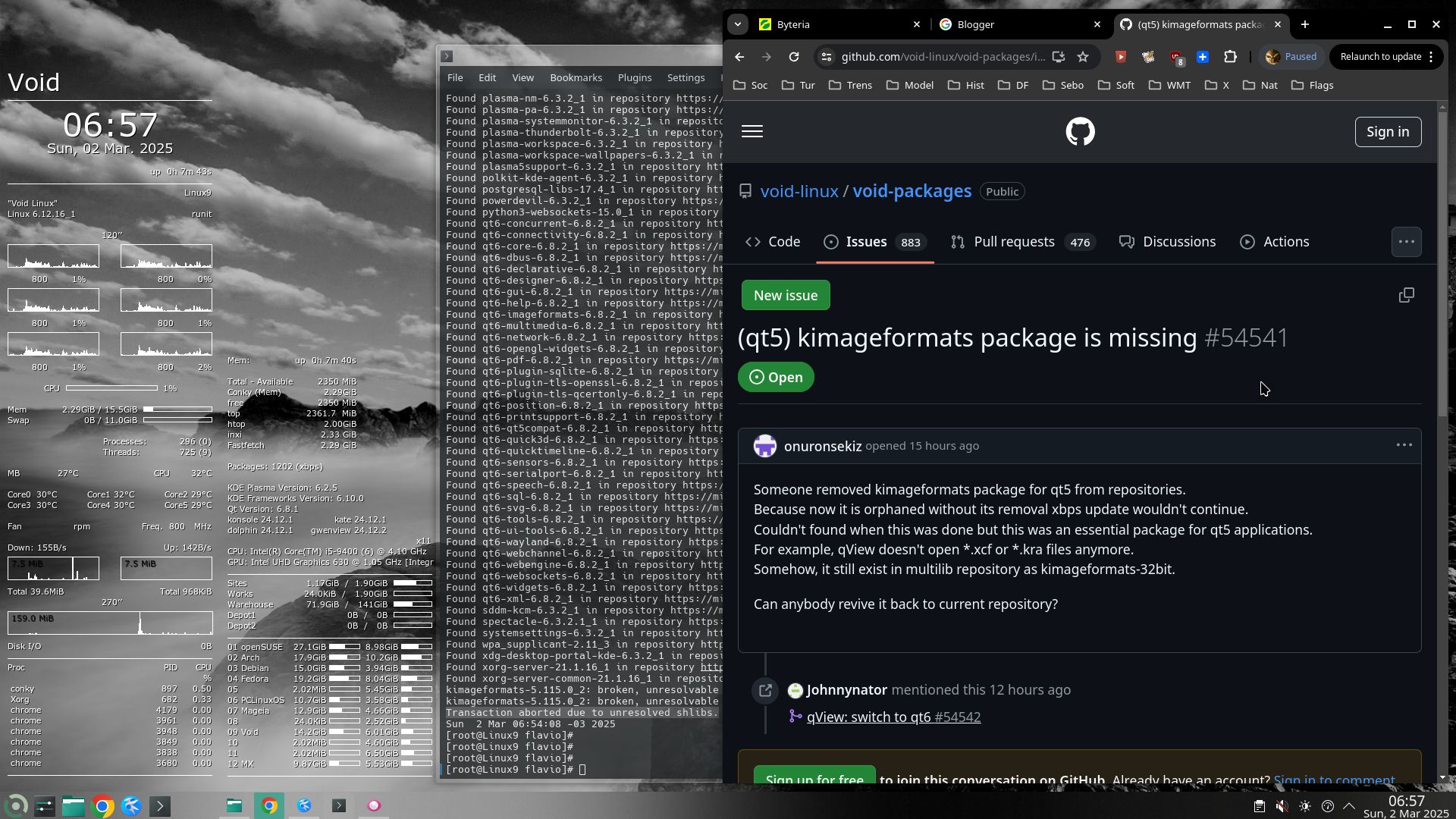This screenshot has width=1456, height=819.
Task: Copy issue link using the copy icon
Action: tap(1407, 295)
